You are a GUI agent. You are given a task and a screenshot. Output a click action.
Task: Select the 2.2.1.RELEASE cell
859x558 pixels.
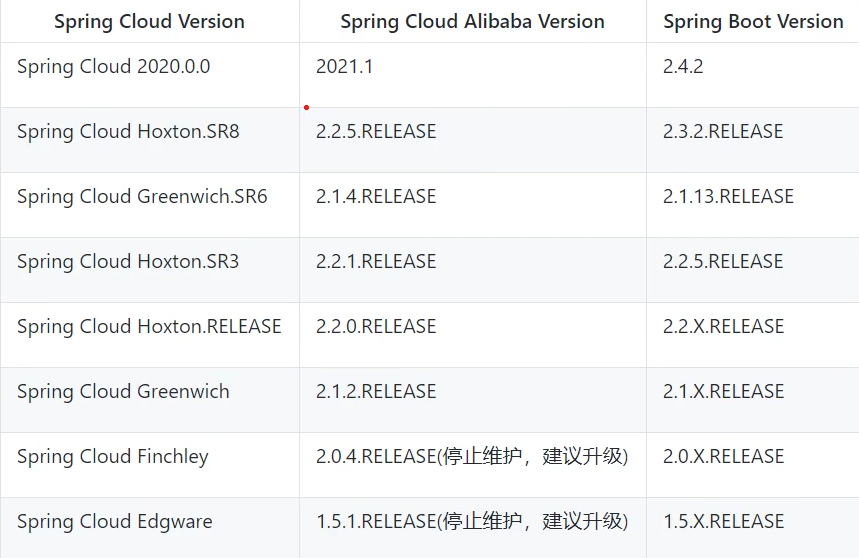[473, 270]
